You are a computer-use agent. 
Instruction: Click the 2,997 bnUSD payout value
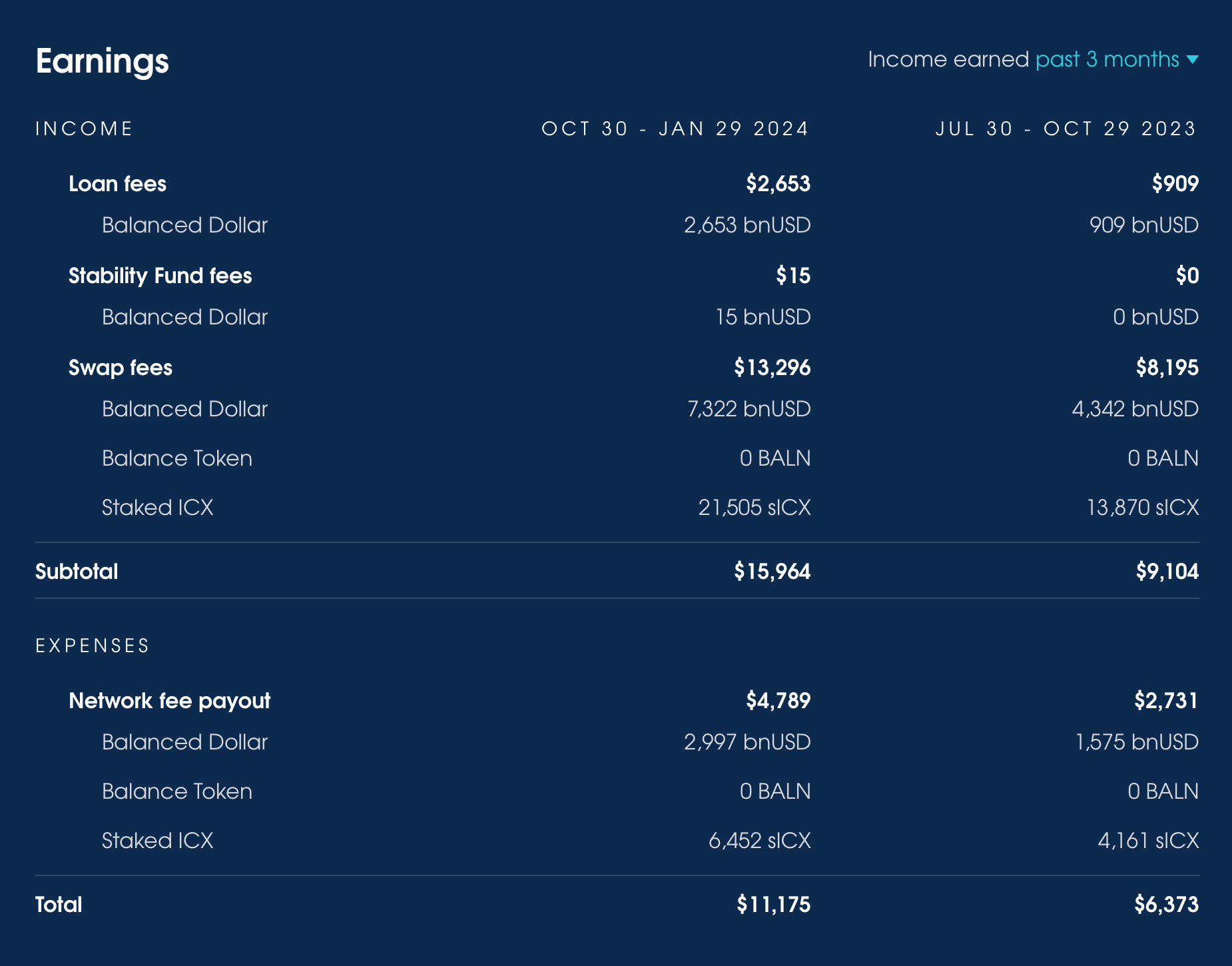click(x=747, y=742)
